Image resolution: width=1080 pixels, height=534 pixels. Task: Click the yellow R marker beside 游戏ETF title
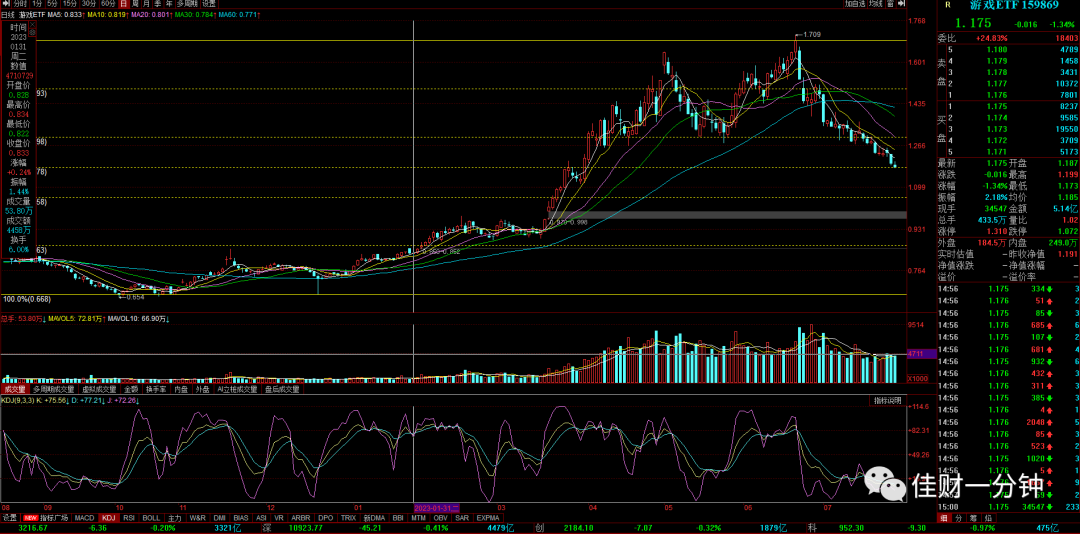tap(948, 4)
